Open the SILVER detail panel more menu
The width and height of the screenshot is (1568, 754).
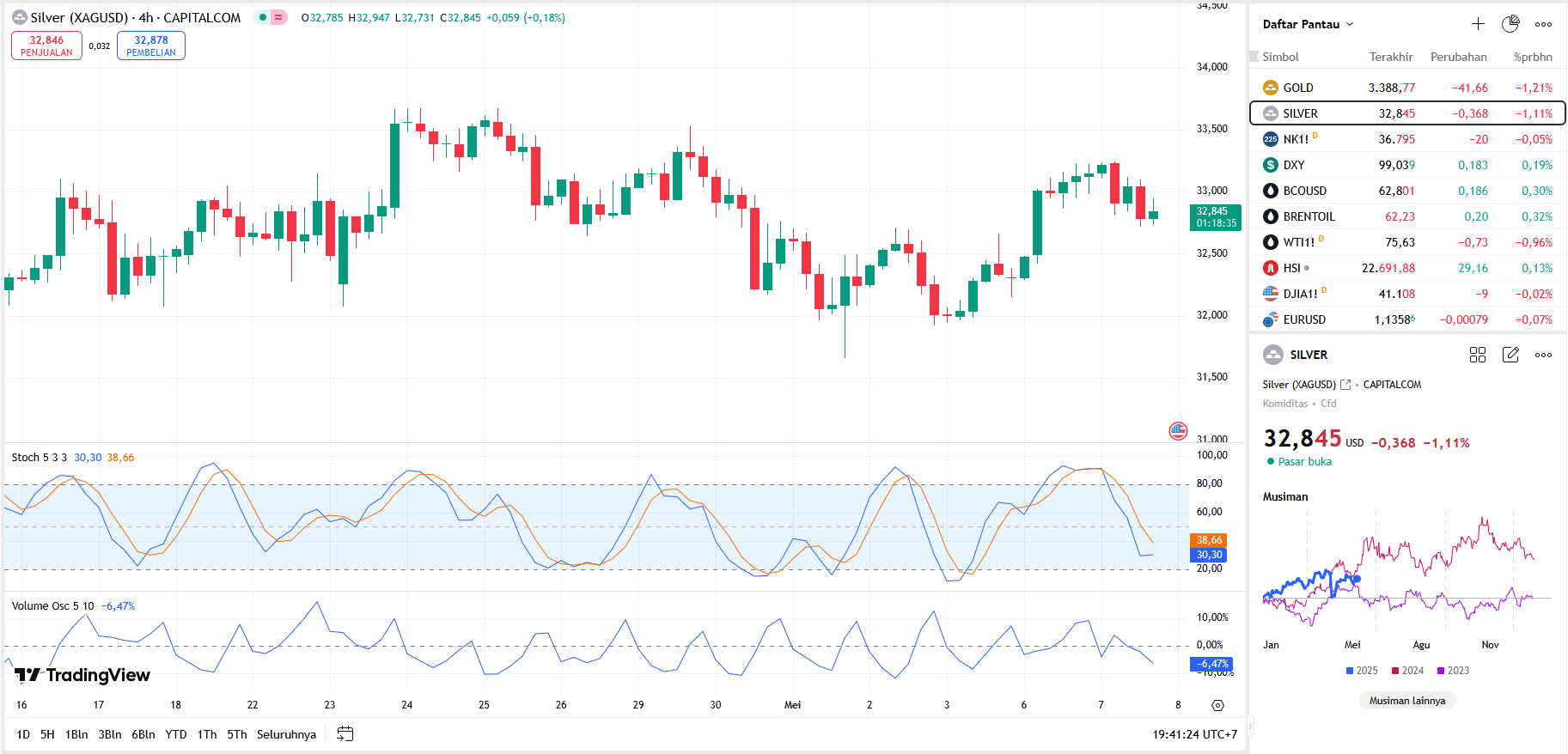[1543, 355]
